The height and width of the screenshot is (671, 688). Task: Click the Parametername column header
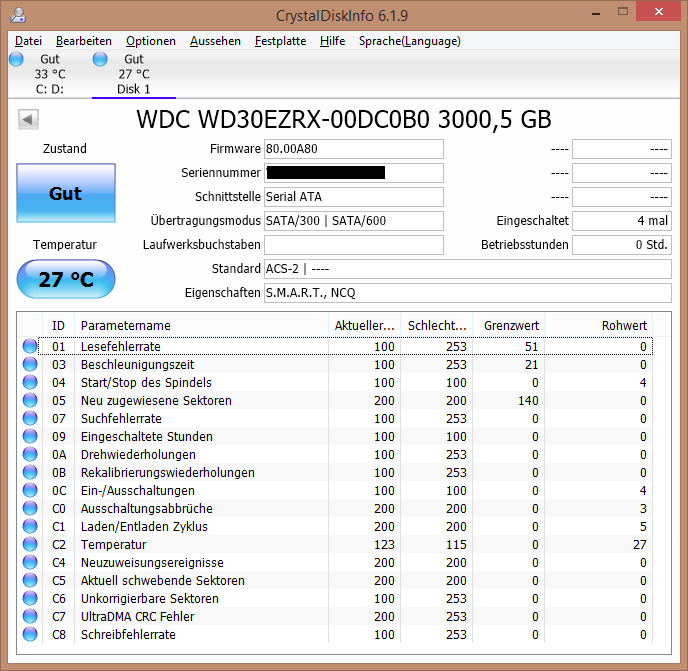[201, 326]
